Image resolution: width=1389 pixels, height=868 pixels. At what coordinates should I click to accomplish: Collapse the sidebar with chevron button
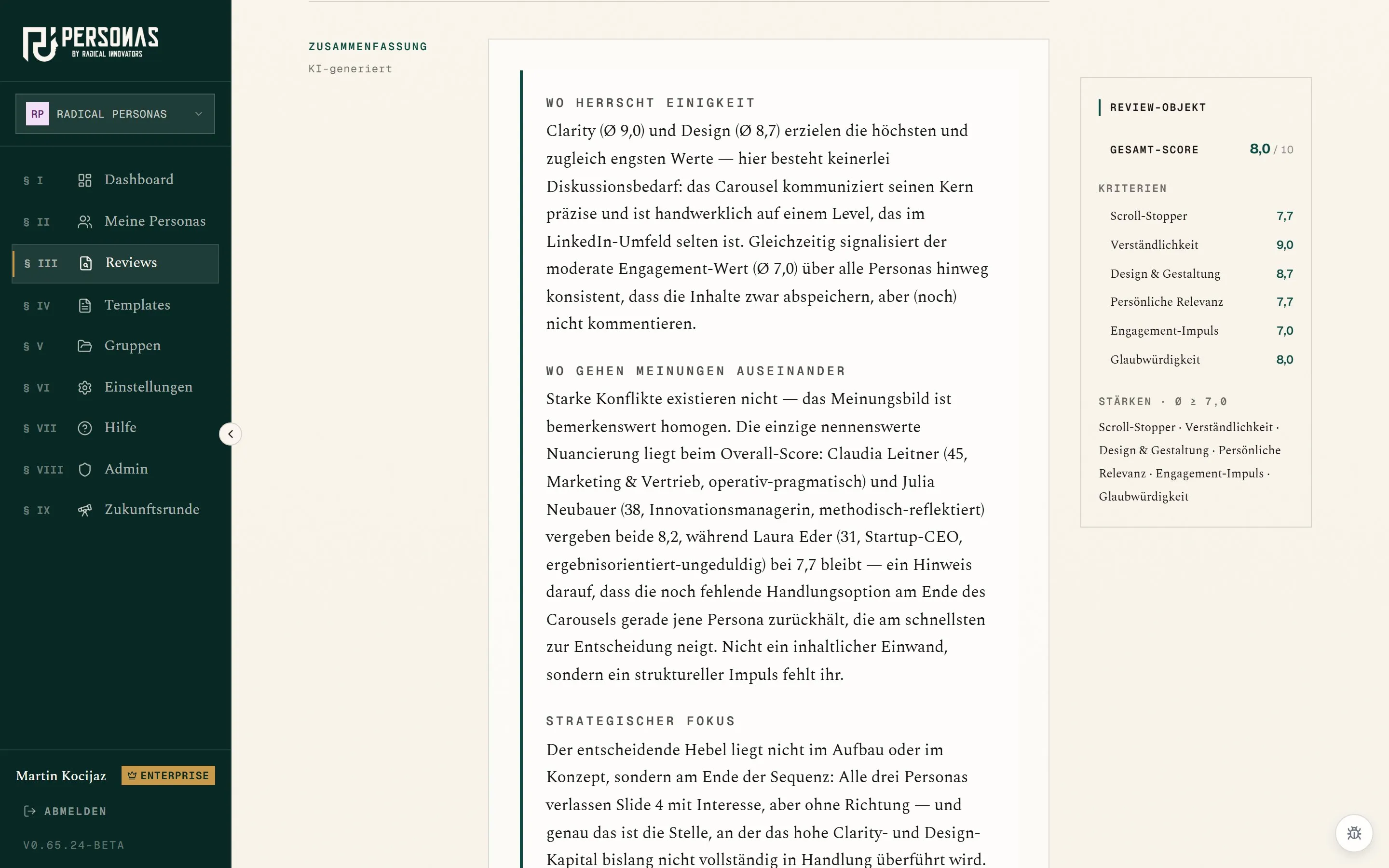[x=230, y=434]
